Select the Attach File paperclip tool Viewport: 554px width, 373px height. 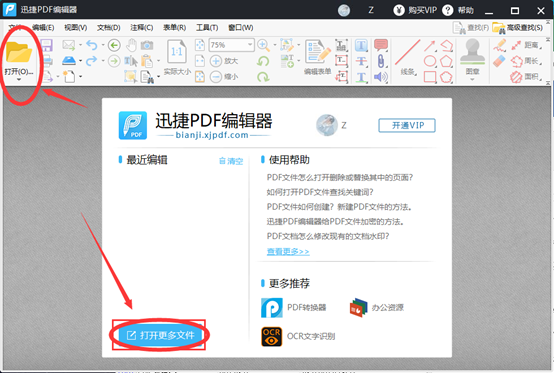pos(381,61)
